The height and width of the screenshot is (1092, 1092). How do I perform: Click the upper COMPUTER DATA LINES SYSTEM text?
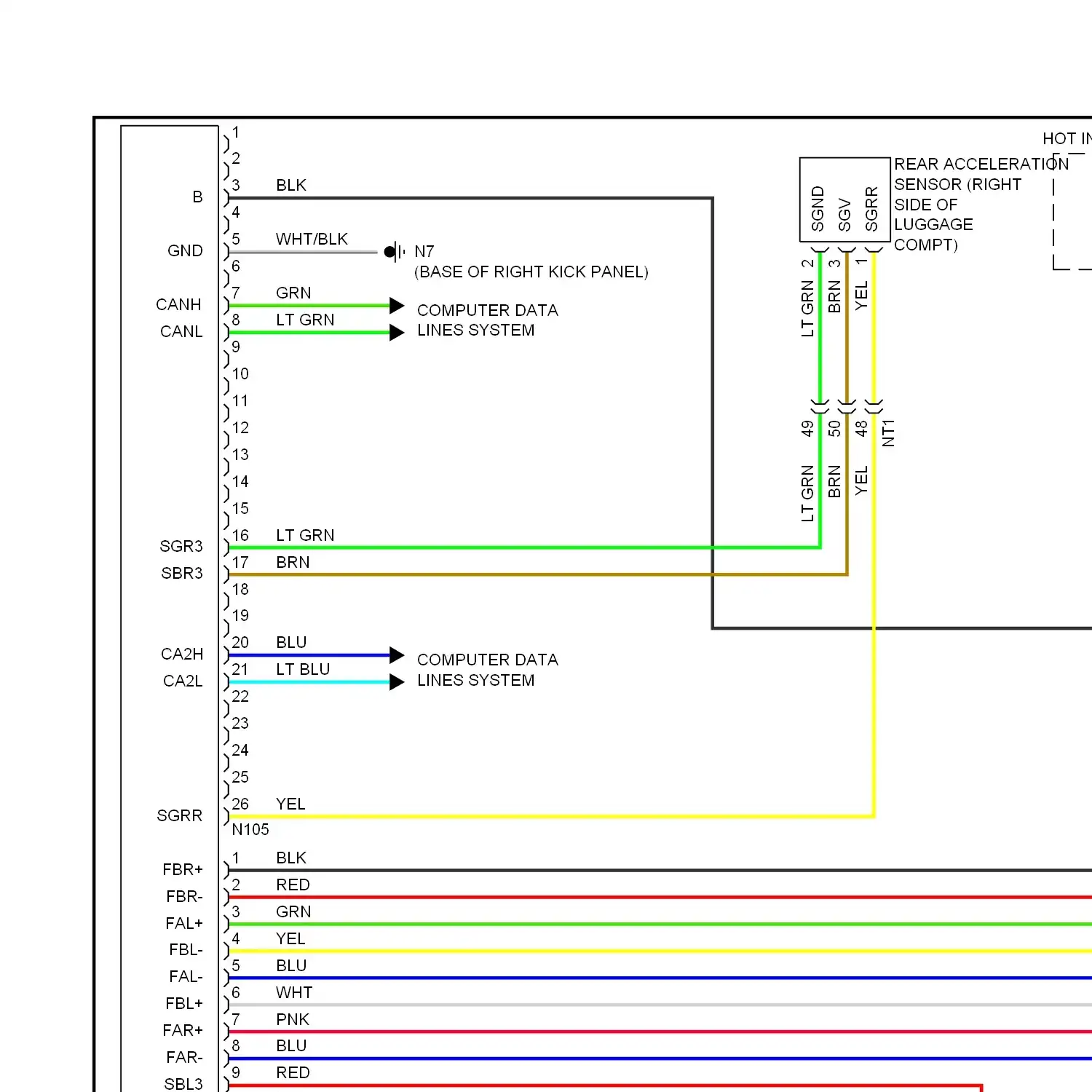[488, 320]
